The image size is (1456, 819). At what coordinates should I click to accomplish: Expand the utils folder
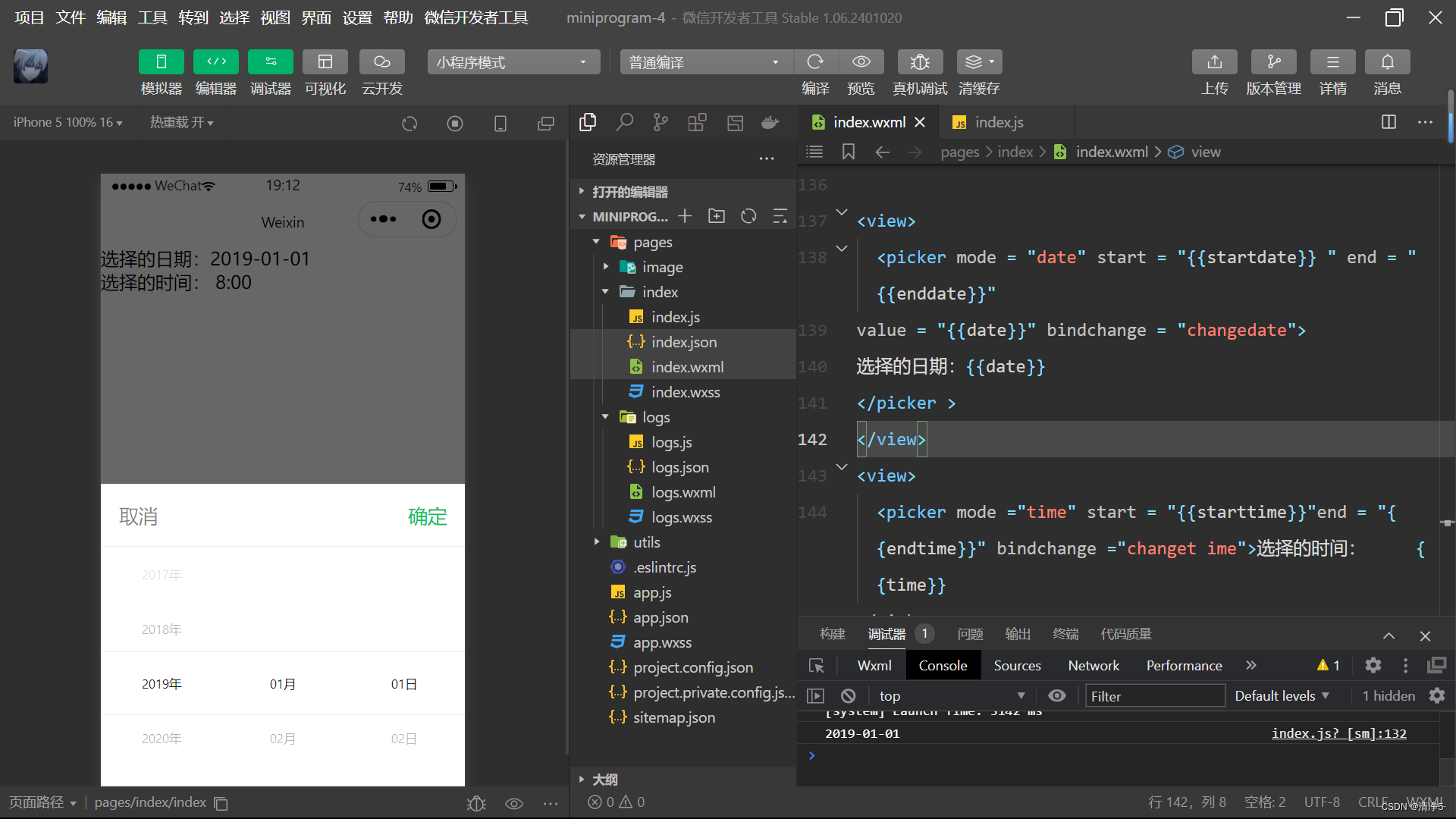[646, 542]
